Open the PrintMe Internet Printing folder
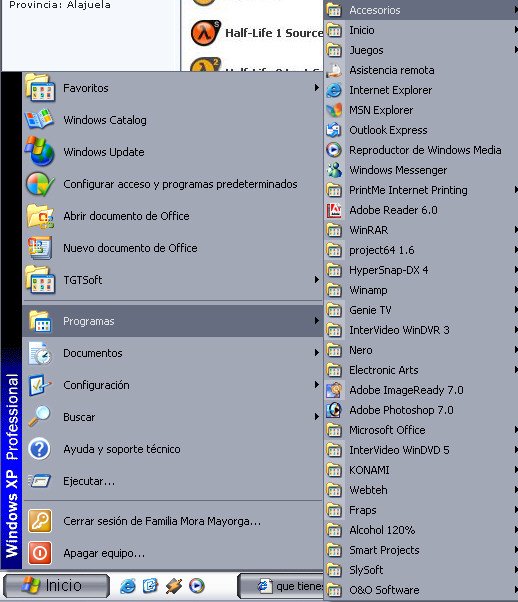This screenshot has width=518, height=602. [x=421, y=190]
